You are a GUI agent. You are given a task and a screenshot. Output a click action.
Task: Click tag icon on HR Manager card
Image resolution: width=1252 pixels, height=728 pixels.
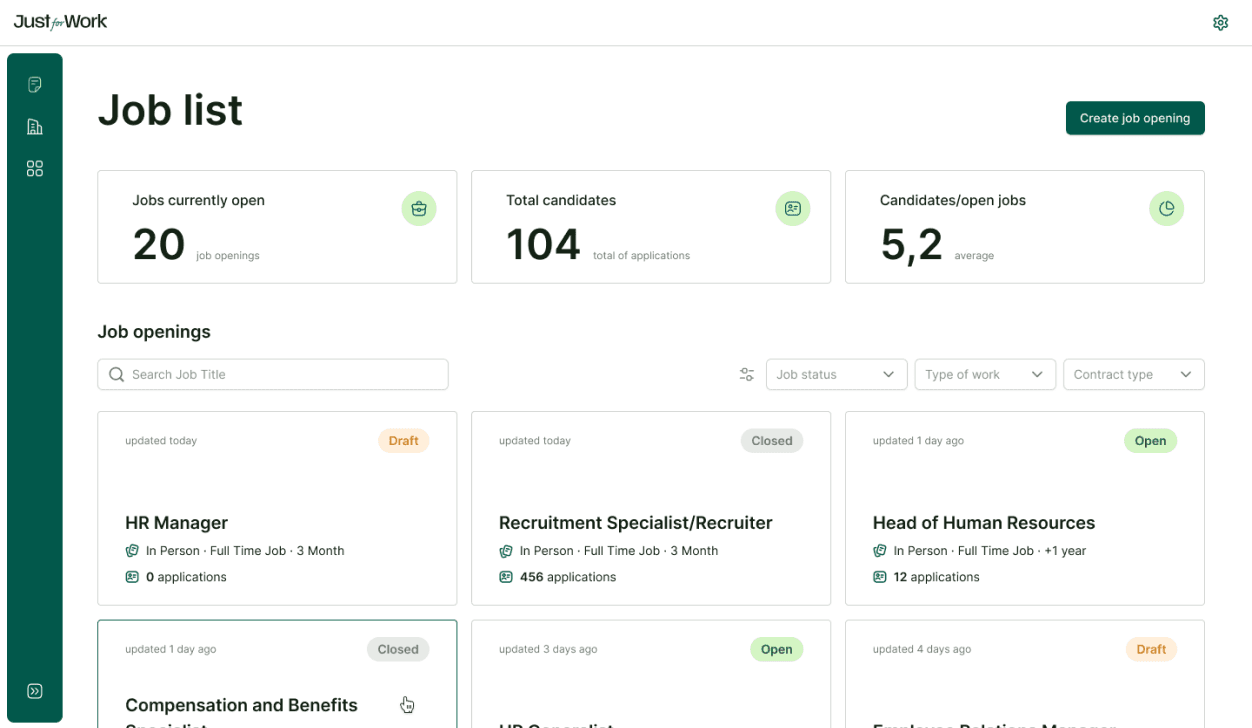click(x=132, y=551)
